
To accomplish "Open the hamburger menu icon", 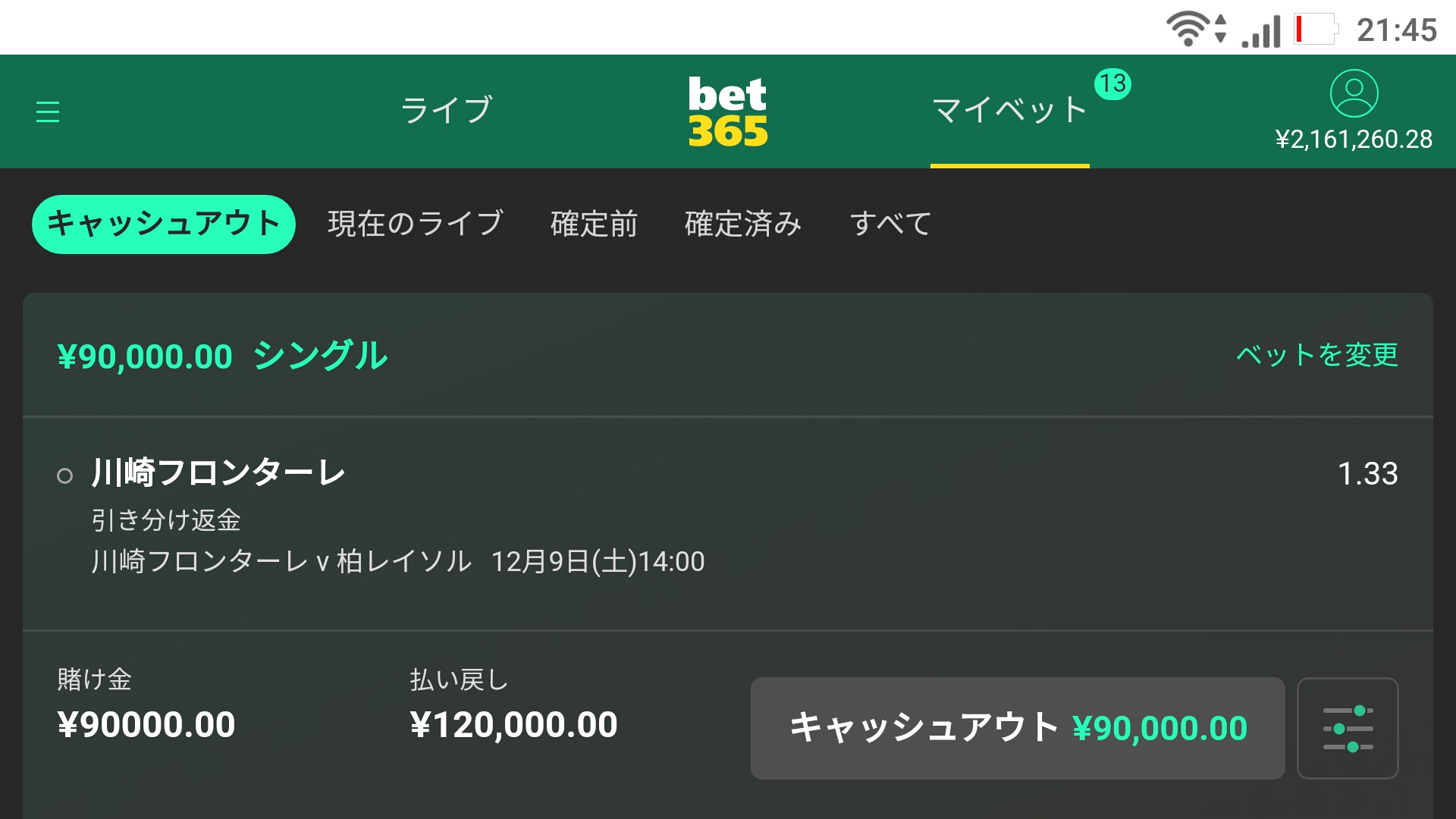I will pos(48,111).
